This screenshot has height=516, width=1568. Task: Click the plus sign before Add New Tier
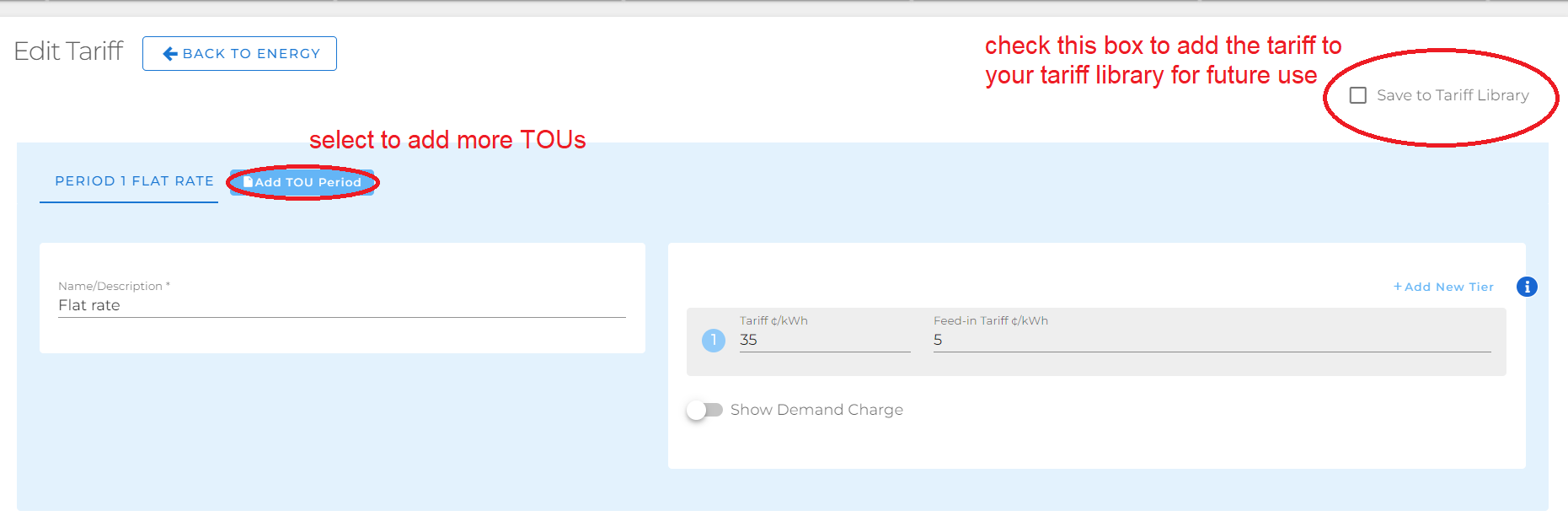1397,287
